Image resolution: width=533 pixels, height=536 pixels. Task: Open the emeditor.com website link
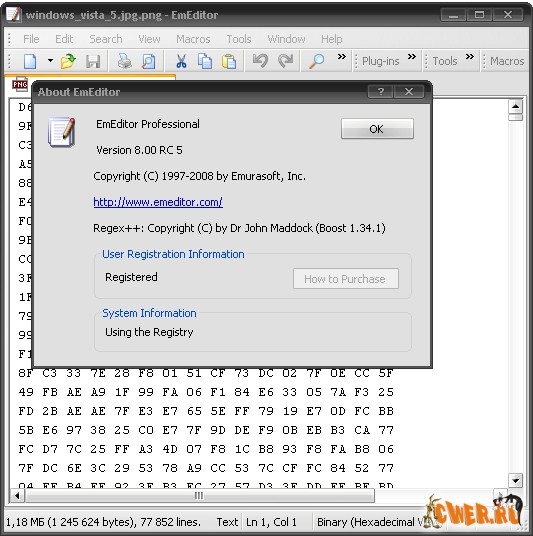click(158, 202)
